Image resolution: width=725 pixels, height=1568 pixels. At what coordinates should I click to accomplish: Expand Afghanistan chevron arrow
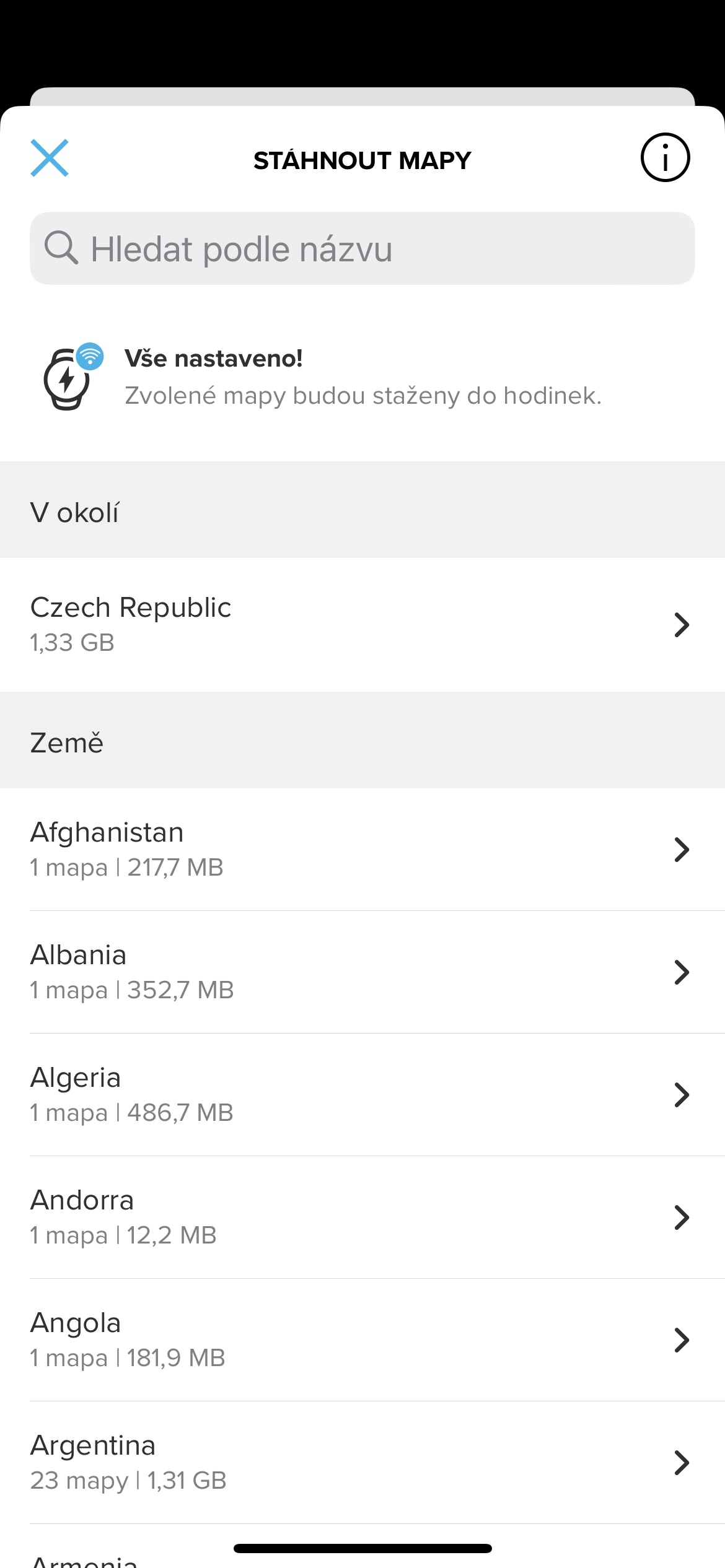coord(682,850)
